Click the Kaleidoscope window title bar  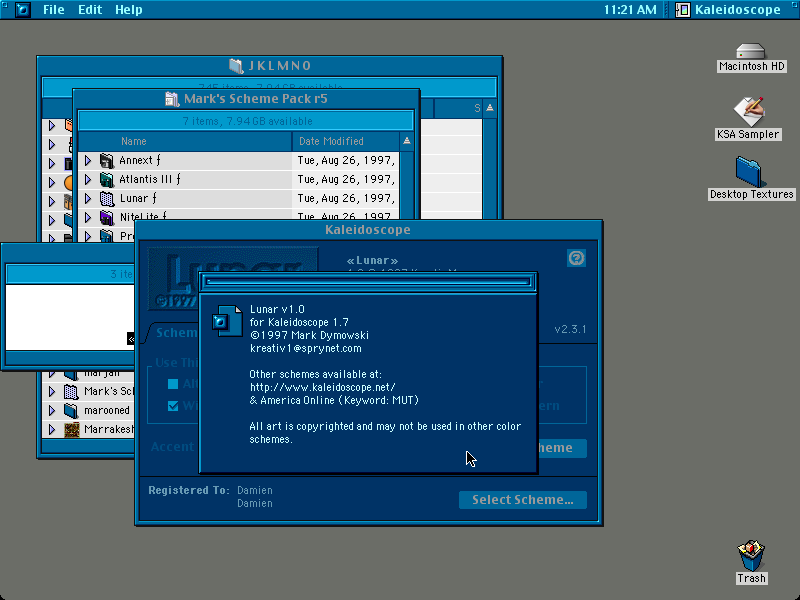pos(368,230)
